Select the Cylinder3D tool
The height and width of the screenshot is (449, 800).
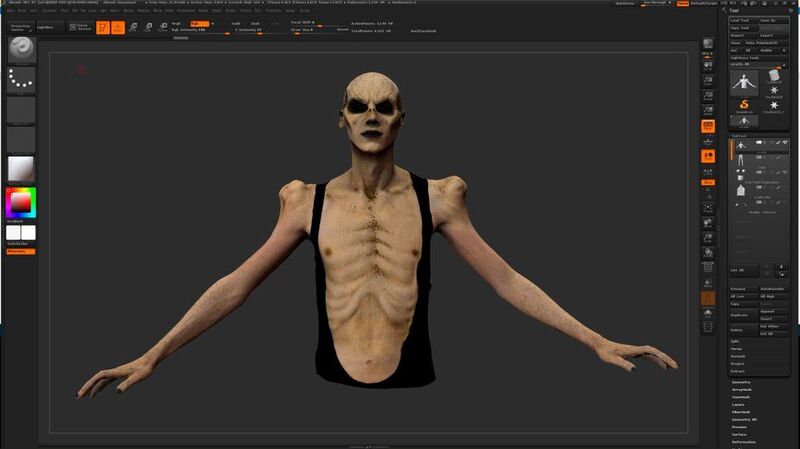point(774,77)
